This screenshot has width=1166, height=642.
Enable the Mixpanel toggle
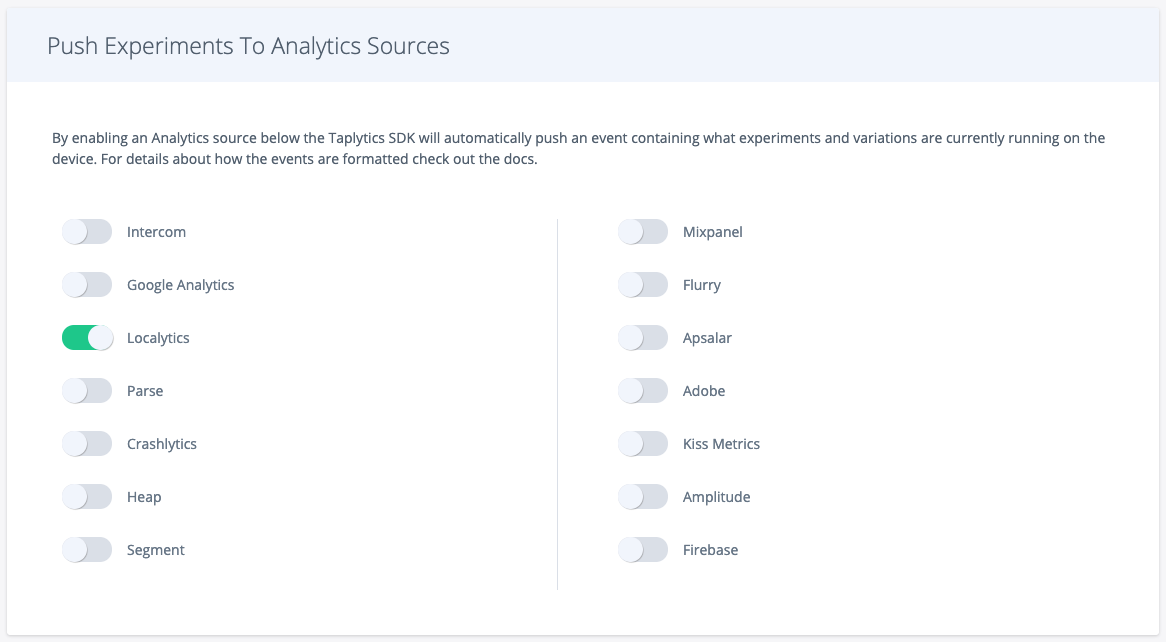tap(643, 232)
